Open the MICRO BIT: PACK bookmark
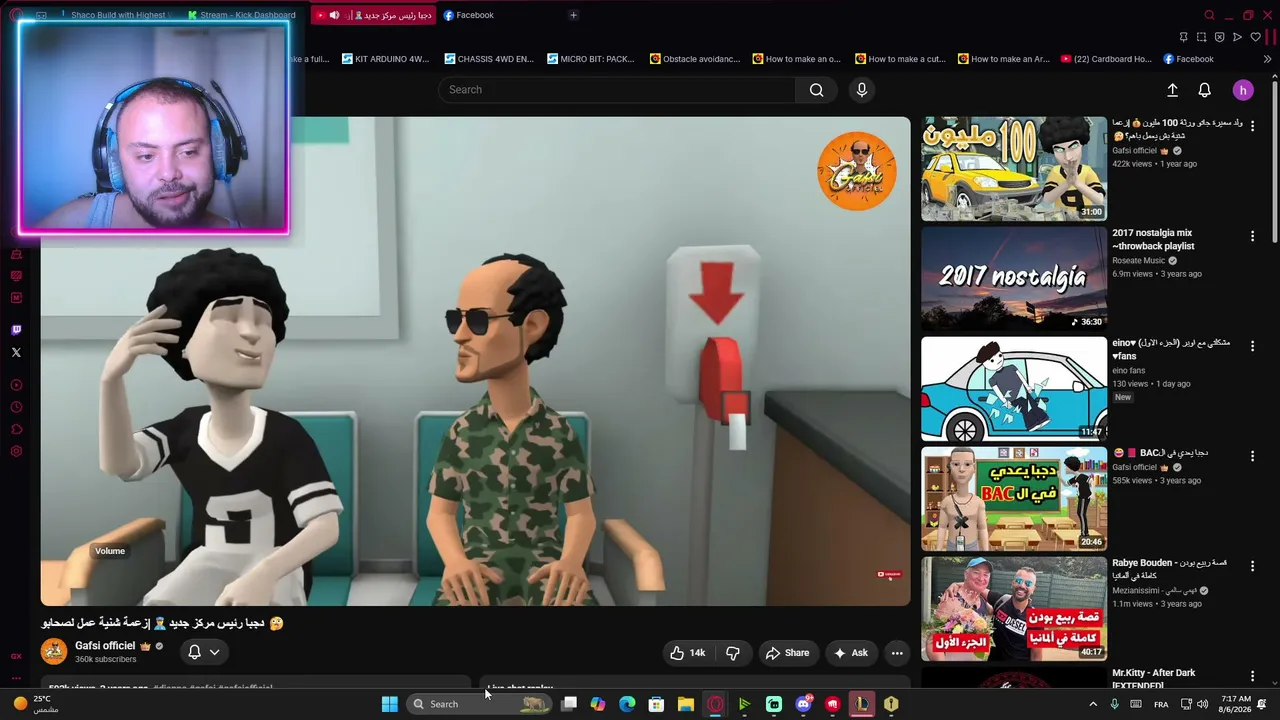This screenshot has height=720, width=1280. pos(591,59)
